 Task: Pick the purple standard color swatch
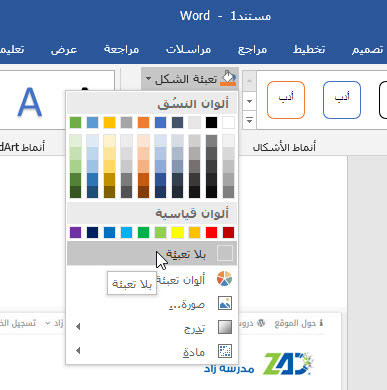76,232
